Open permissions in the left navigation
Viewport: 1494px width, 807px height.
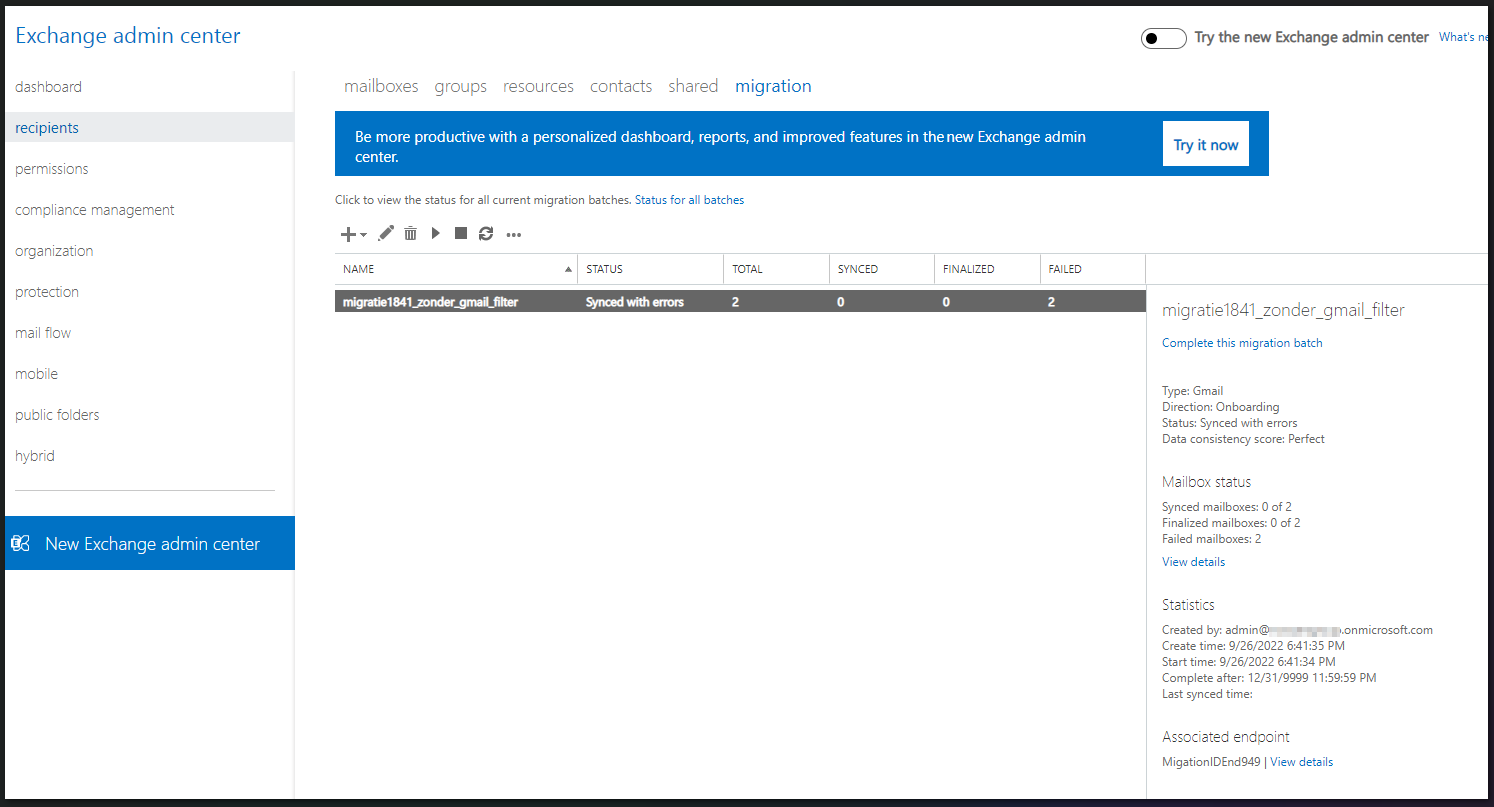click(x=52, y=169)
